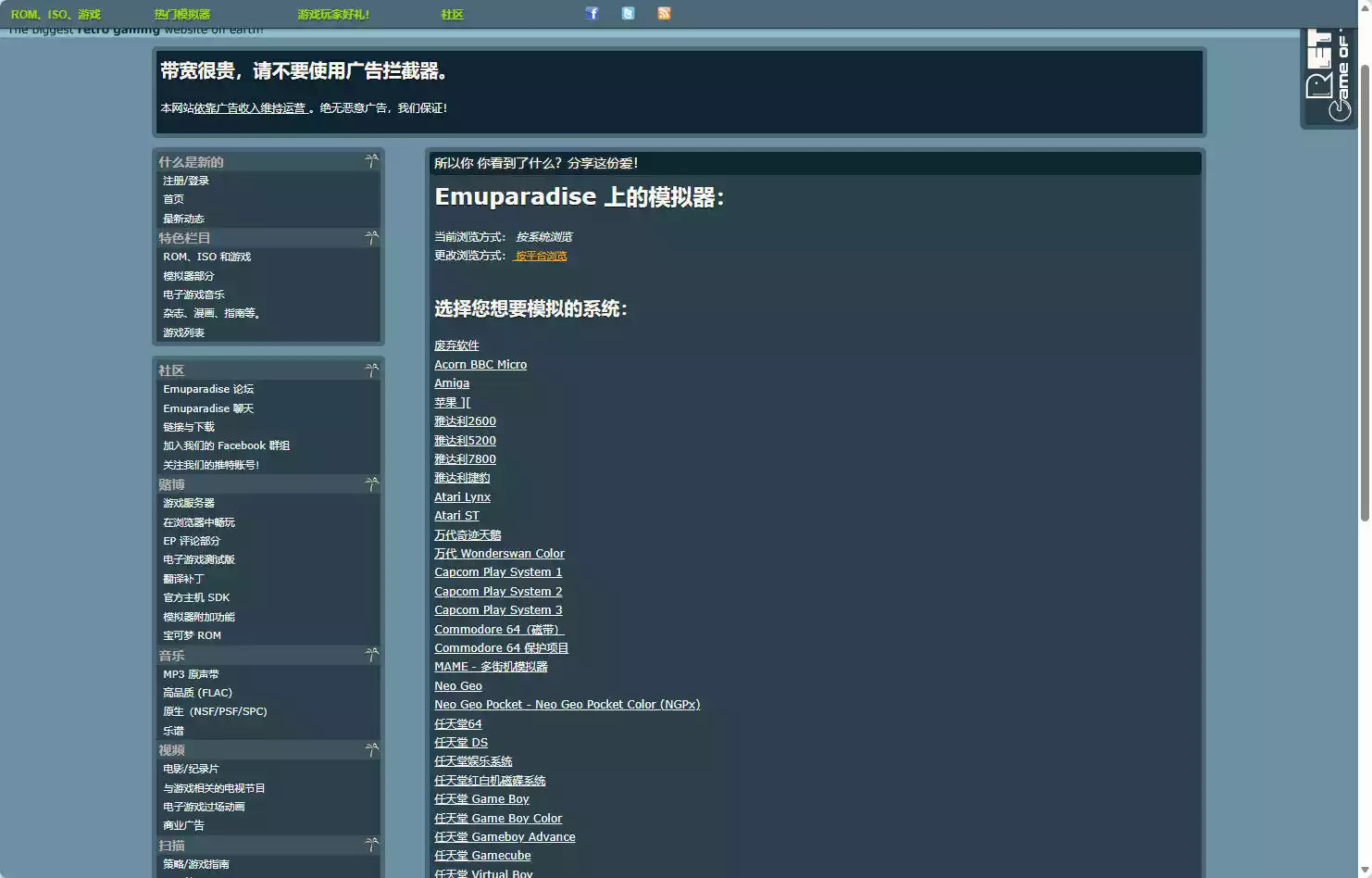Collapse the 视频 section palm icon

tap(371, 750)
